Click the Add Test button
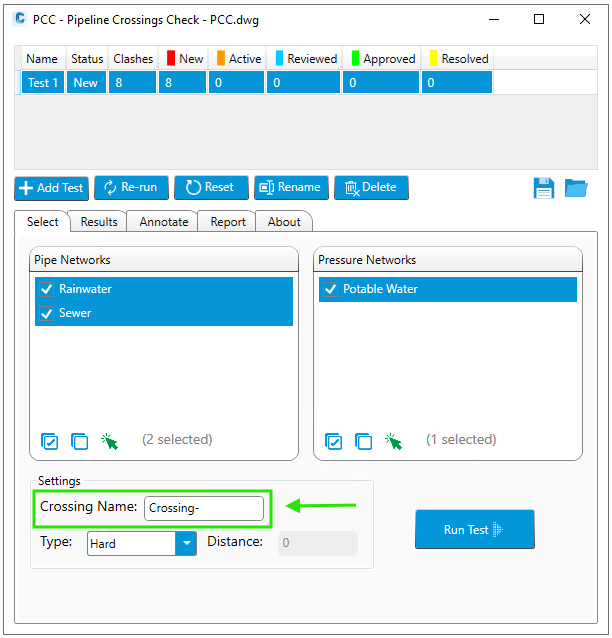The image size is (612, 638). pyautogui.click(x=51, y=188)
